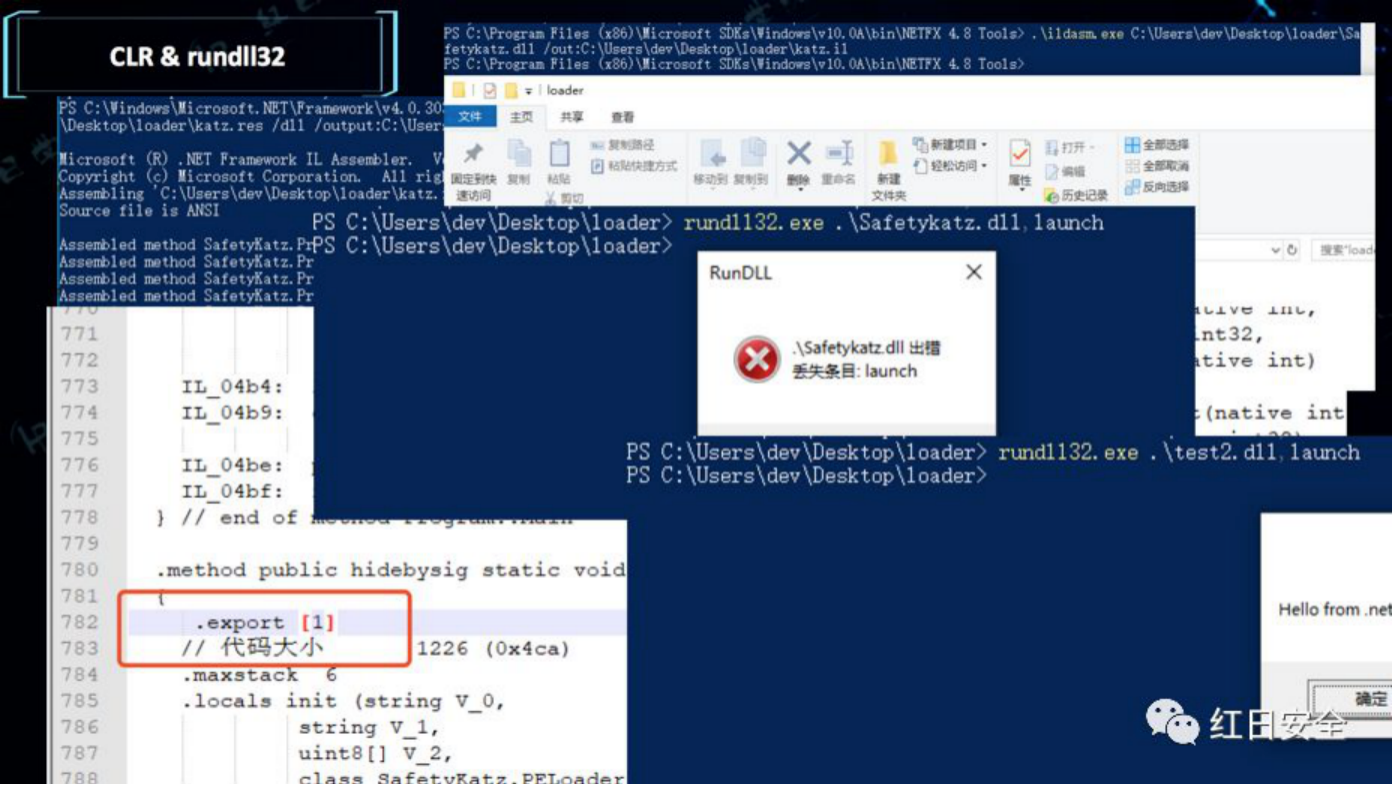This screenshot has width=1392, height=786.
Task: Open the Open (打开) dropdown in ribbon
Action: tap(1070, 148)
